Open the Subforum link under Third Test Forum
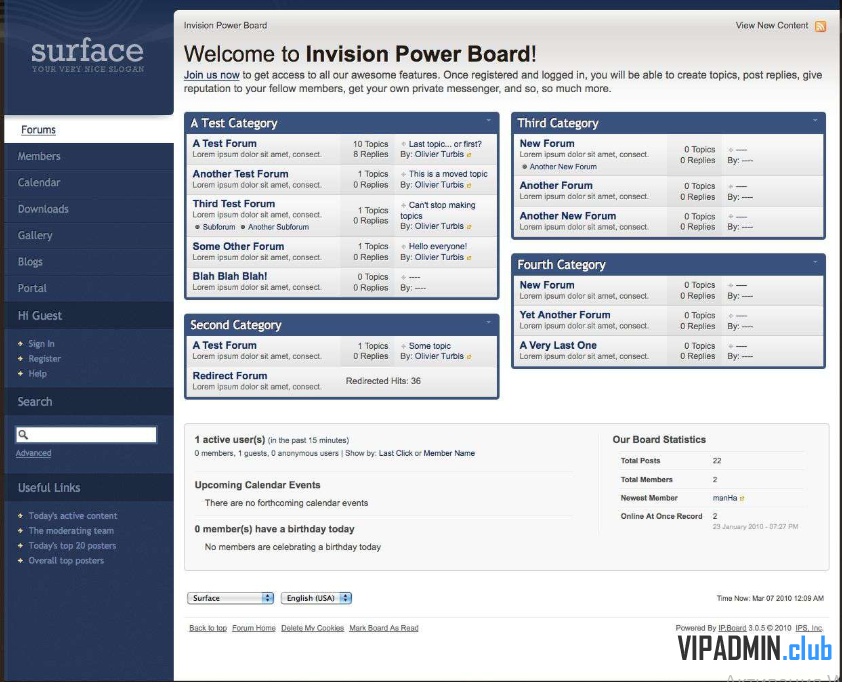 pyautogui.click(x=219, y=227)
